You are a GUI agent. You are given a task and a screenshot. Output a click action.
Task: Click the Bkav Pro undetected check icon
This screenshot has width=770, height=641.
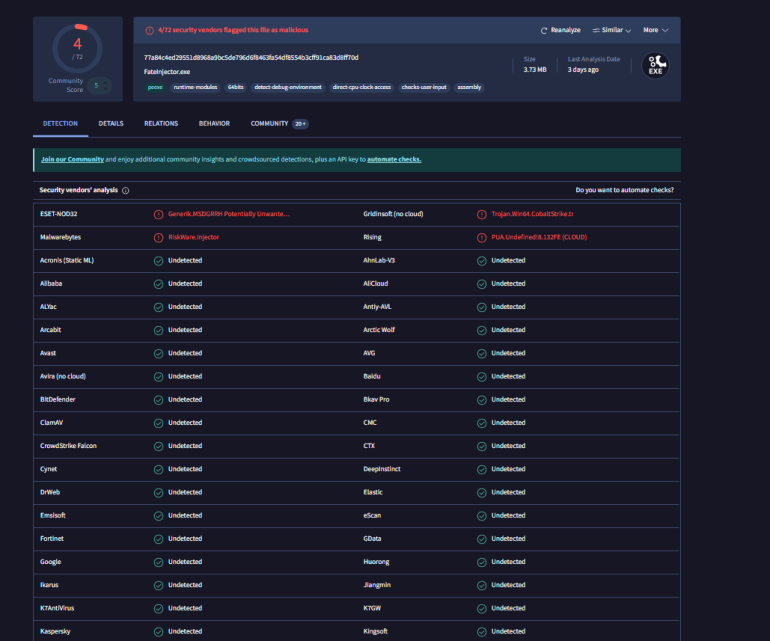click(x=482, y=400)
